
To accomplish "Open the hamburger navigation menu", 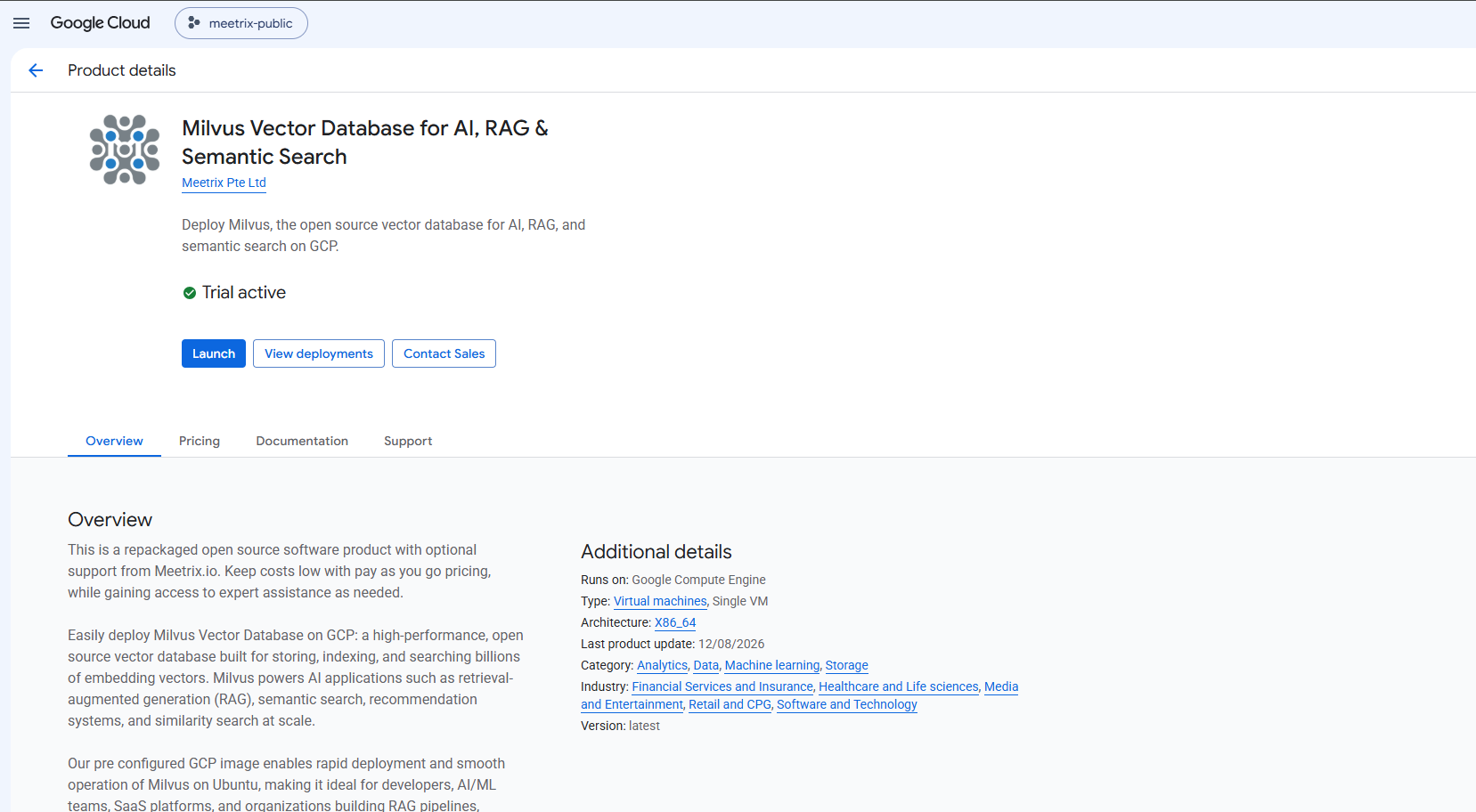I will (x=21, y=23).
